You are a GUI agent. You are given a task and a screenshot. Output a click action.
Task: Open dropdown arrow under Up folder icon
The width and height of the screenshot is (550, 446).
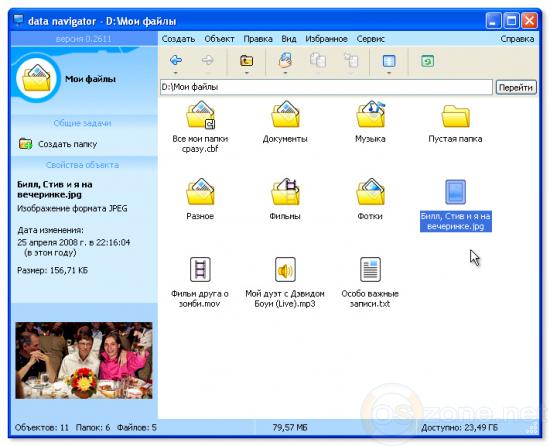pos(247,73)
